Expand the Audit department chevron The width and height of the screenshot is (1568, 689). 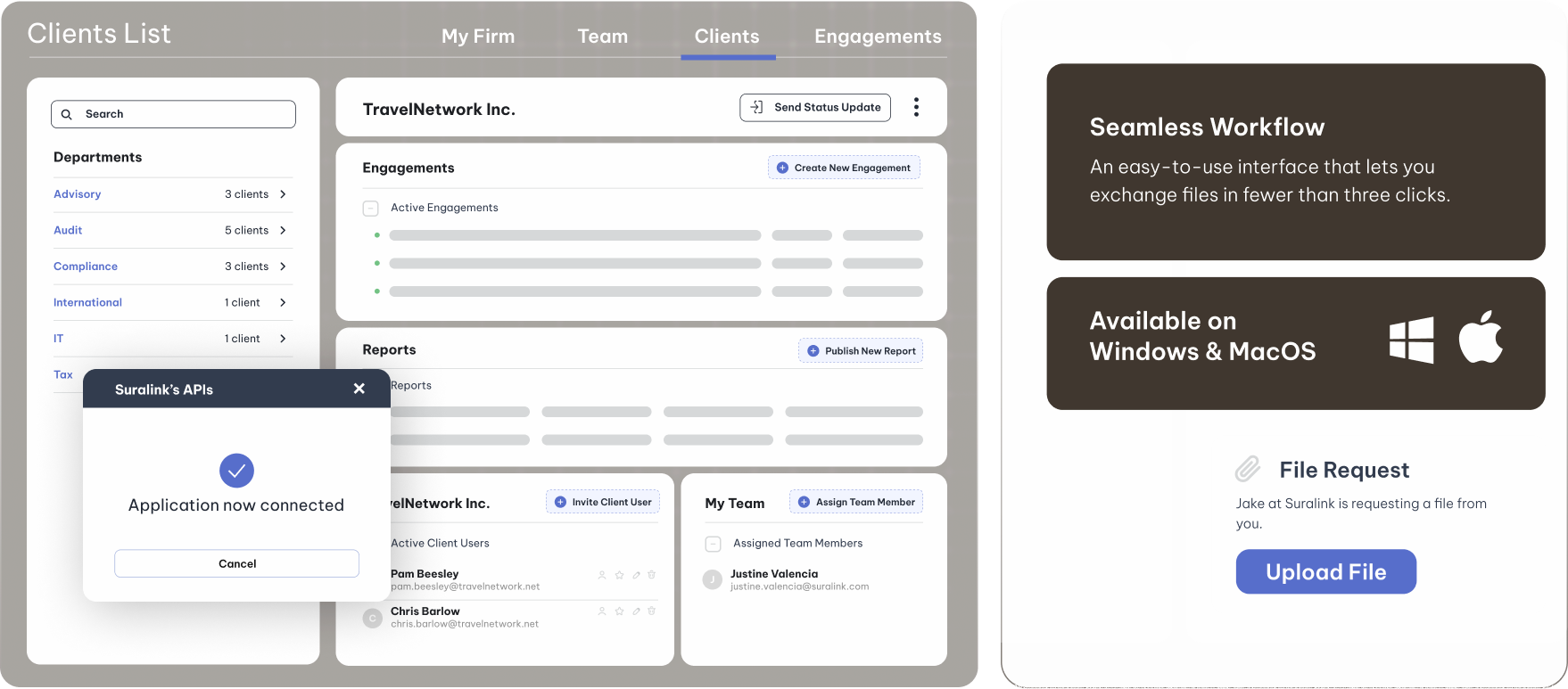point(283,230)
